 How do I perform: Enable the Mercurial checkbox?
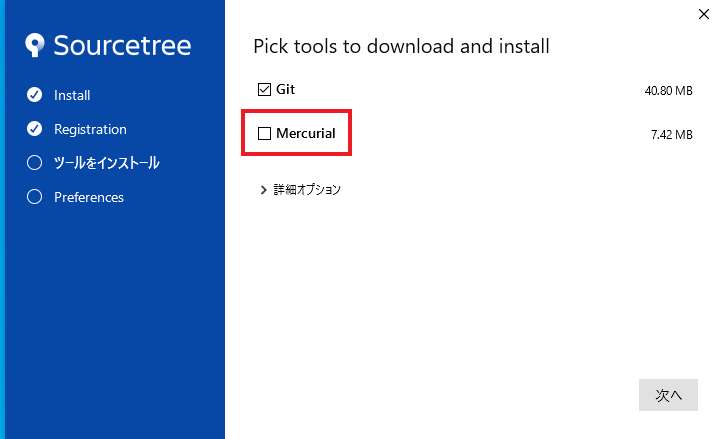point(264,133)
